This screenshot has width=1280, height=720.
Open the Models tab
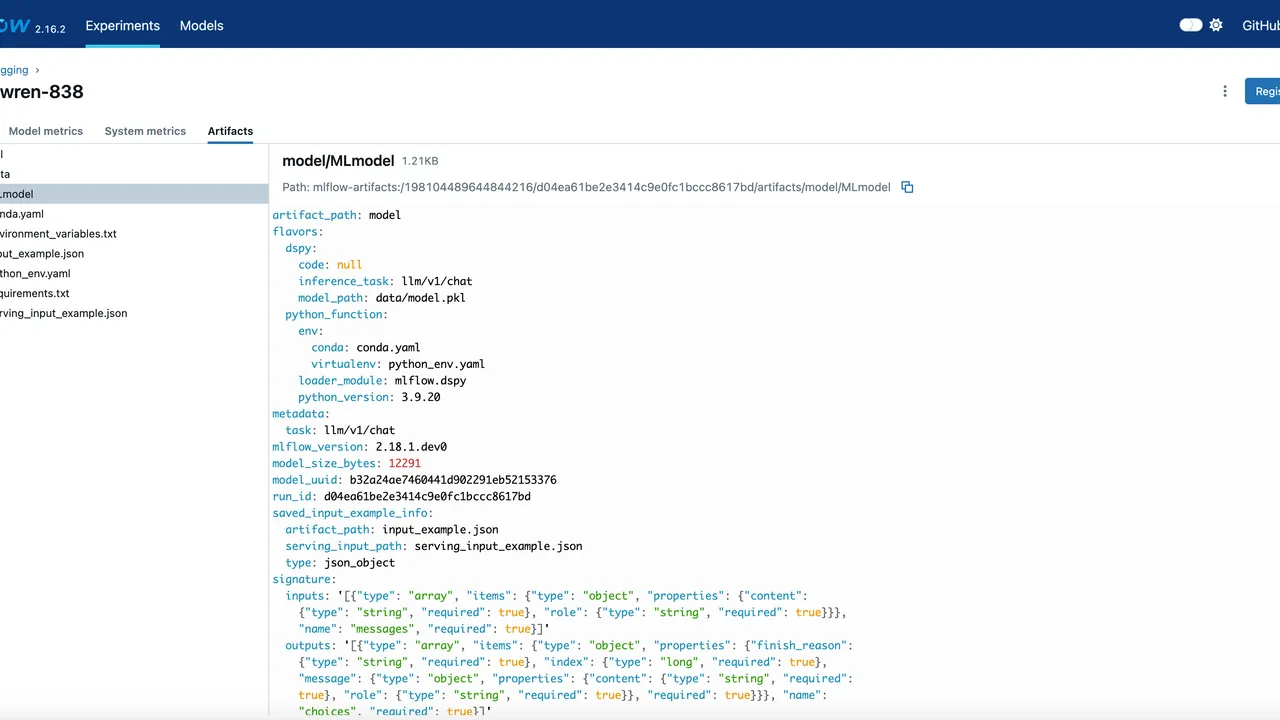coord(201,26)
